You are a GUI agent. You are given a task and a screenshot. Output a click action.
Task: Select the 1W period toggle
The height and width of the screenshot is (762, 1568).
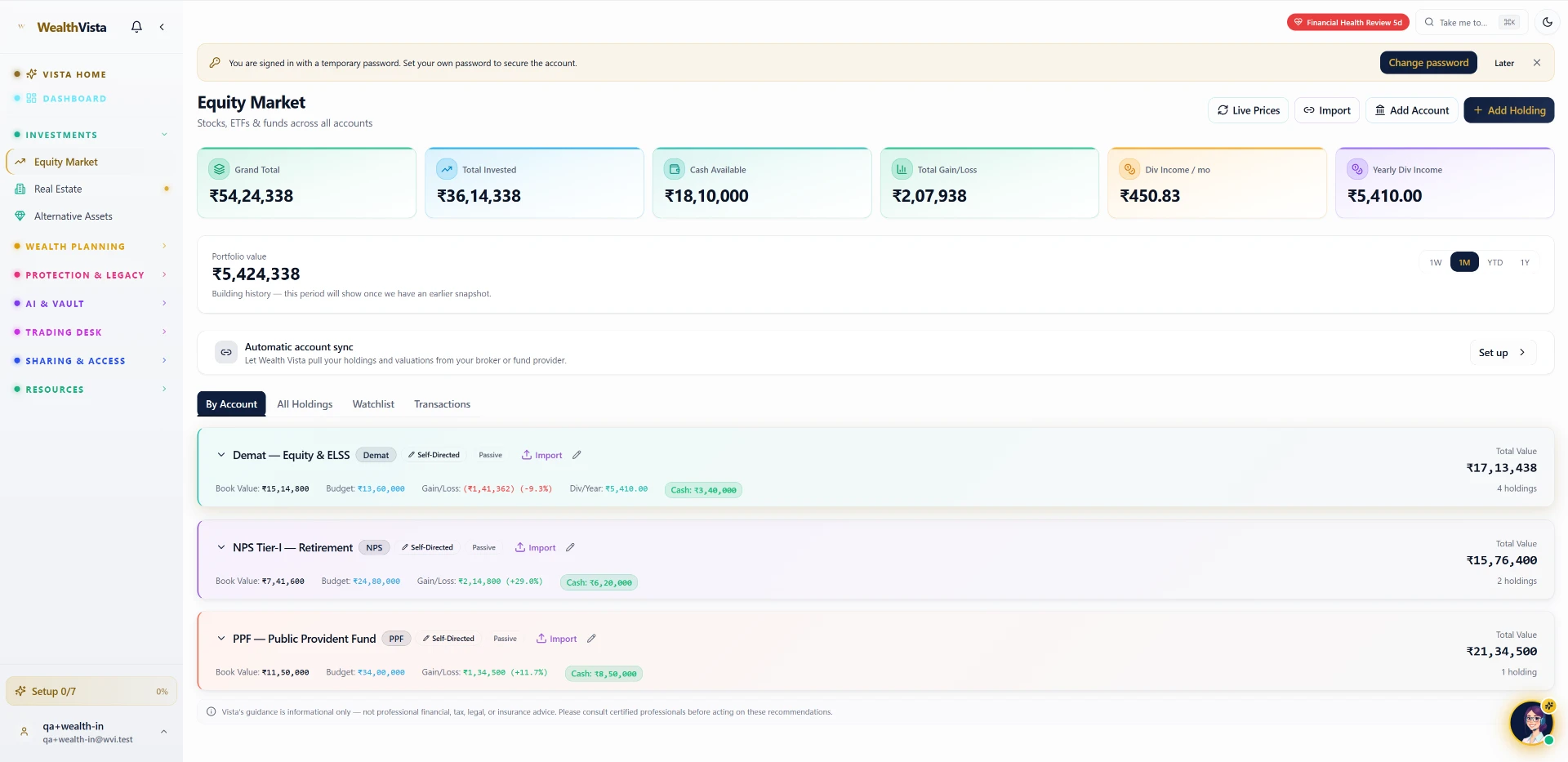(1435, 262)
